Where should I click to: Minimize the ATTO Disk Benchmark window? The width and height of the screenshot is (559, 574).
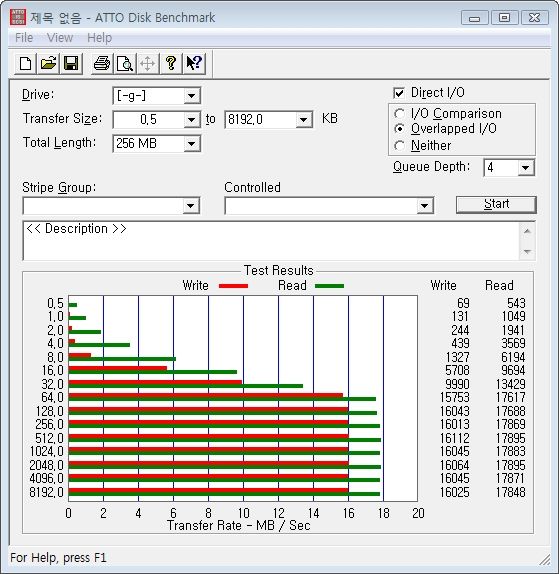pos(474,18)
